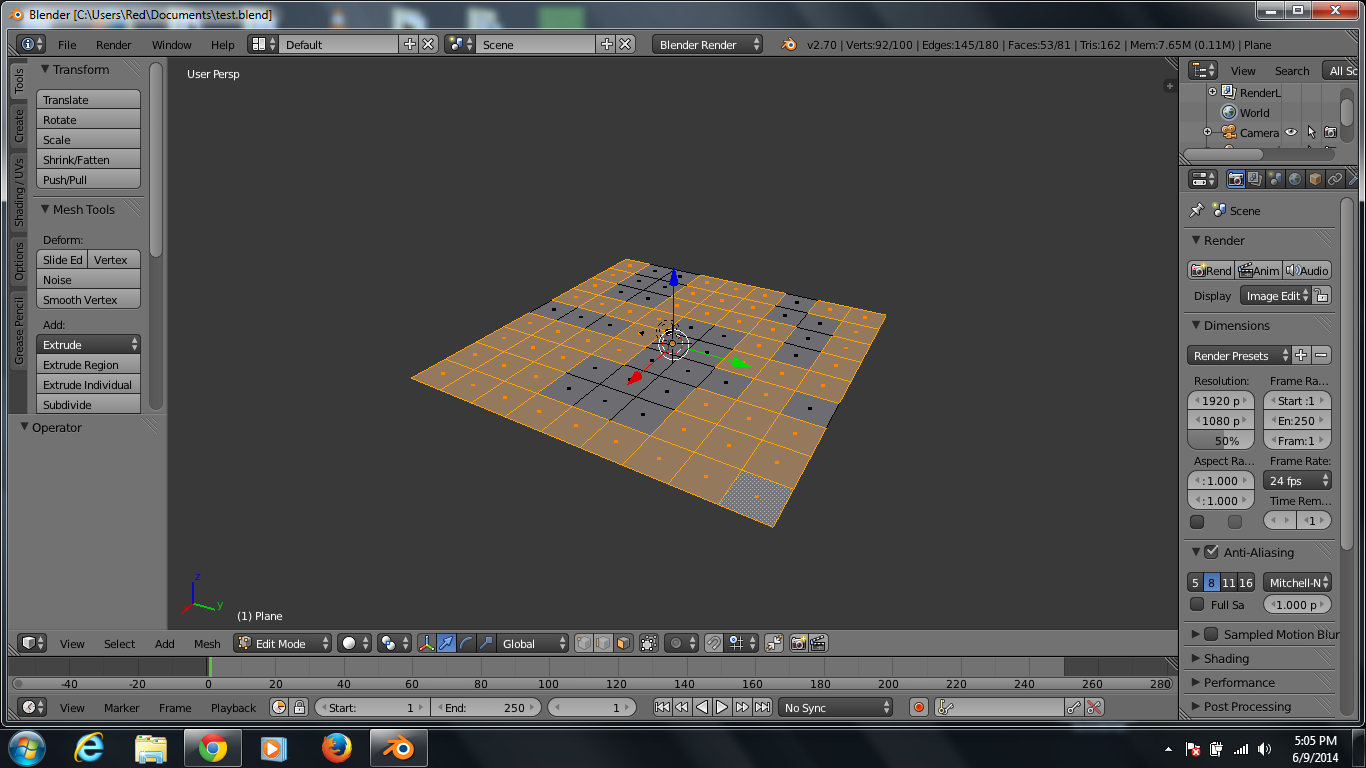Screen dimensions: 1366x768
Task: Open the 24 fps frame rate dropdown
Action: point(1298,480)
